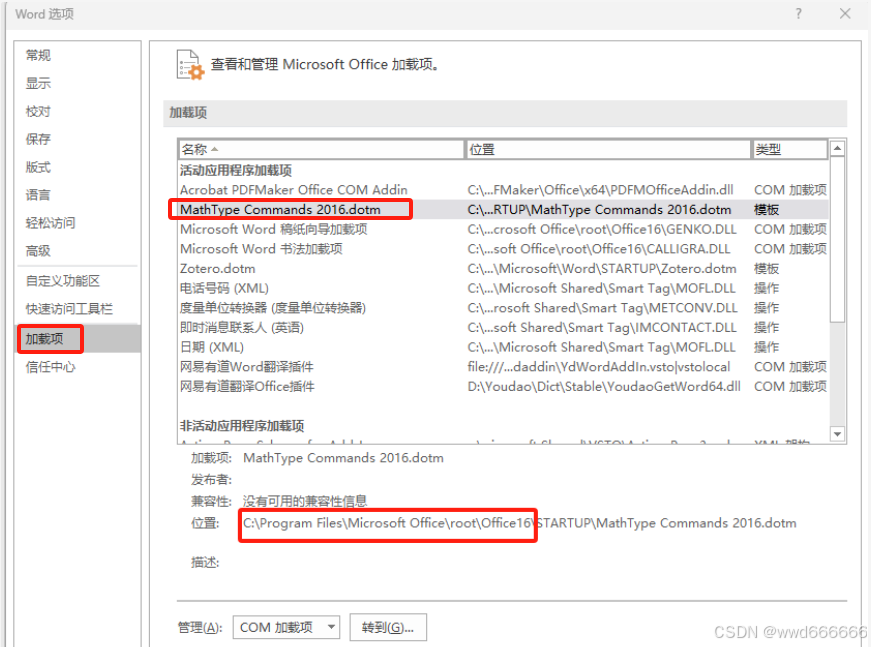
Task: Click the full MathType path under 位置
Action: 519,523
